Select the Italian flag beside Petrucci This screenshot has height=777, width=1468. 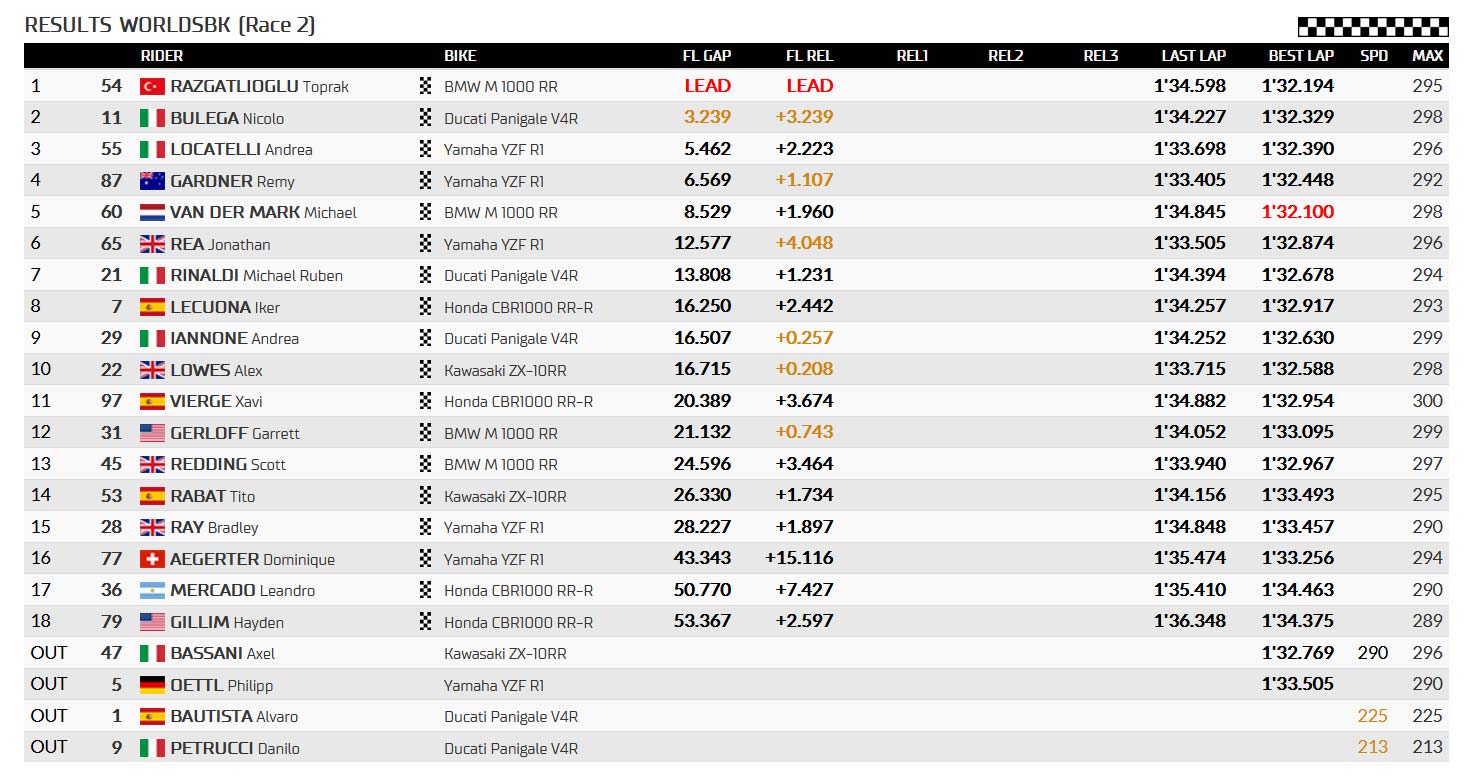click(x=152, y=748)
